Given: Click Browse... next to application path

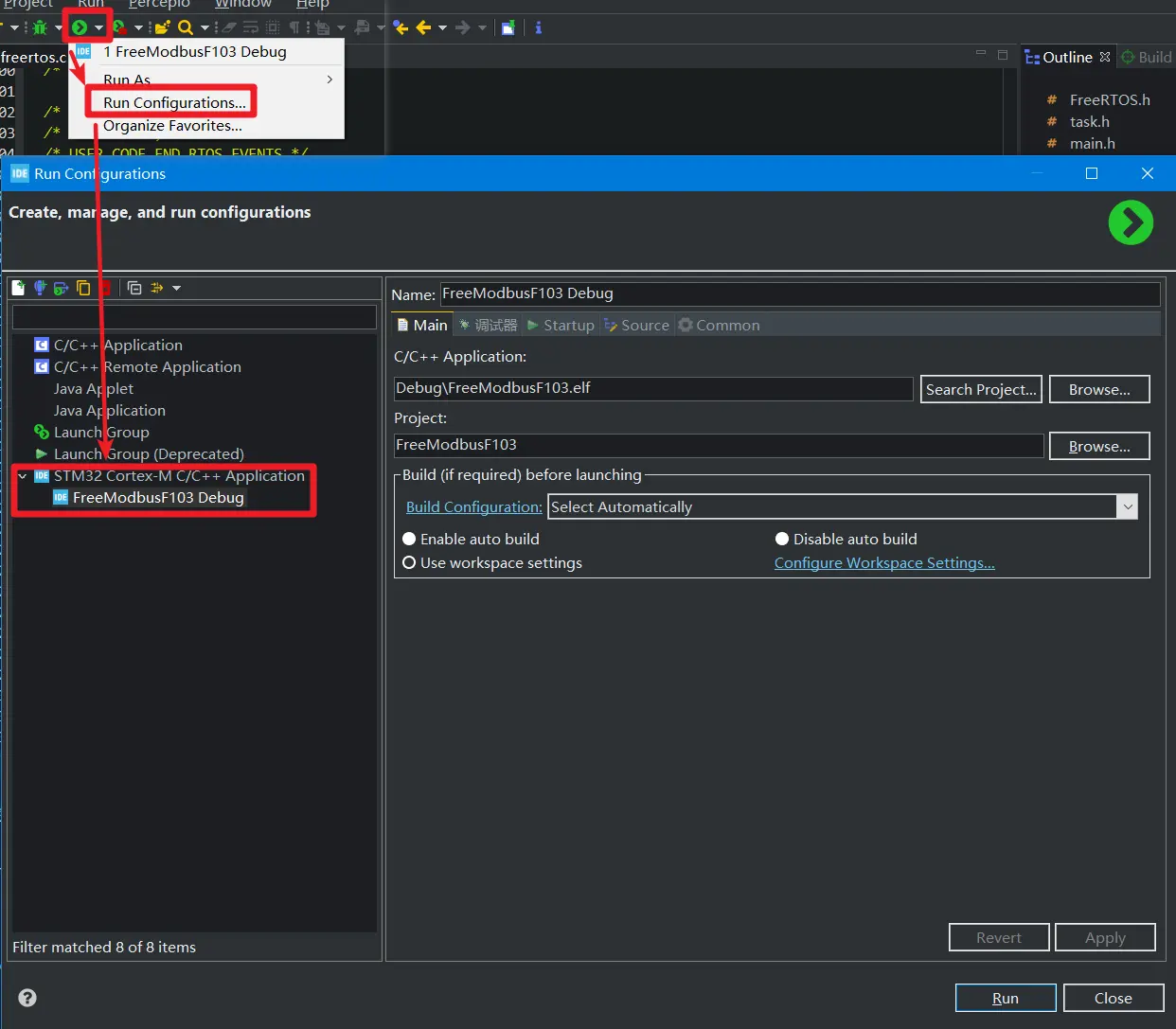Looking at the screenshot, I should point(1099,389).
